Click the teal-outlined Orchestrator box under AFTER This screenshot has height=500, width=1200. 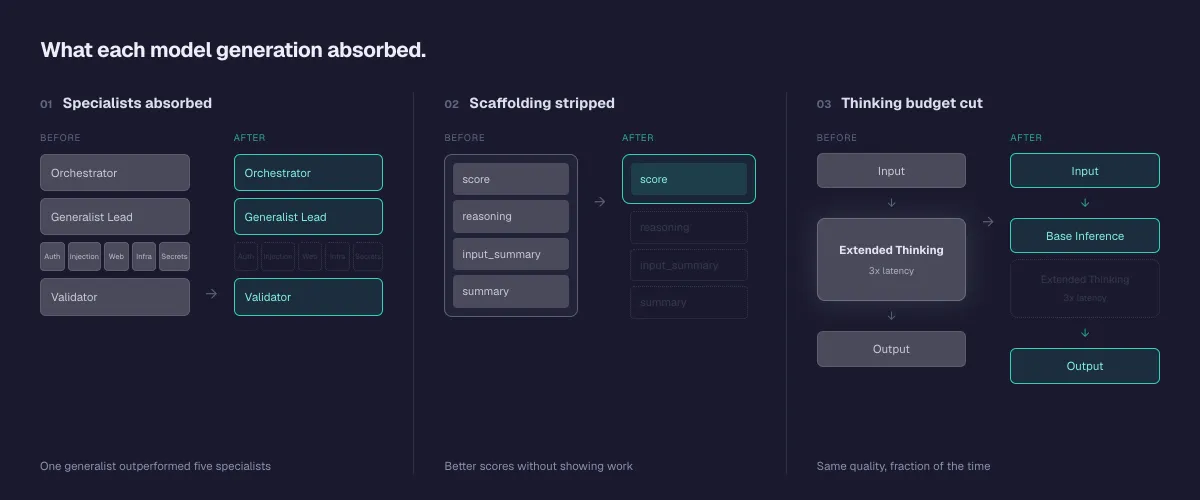308,173
